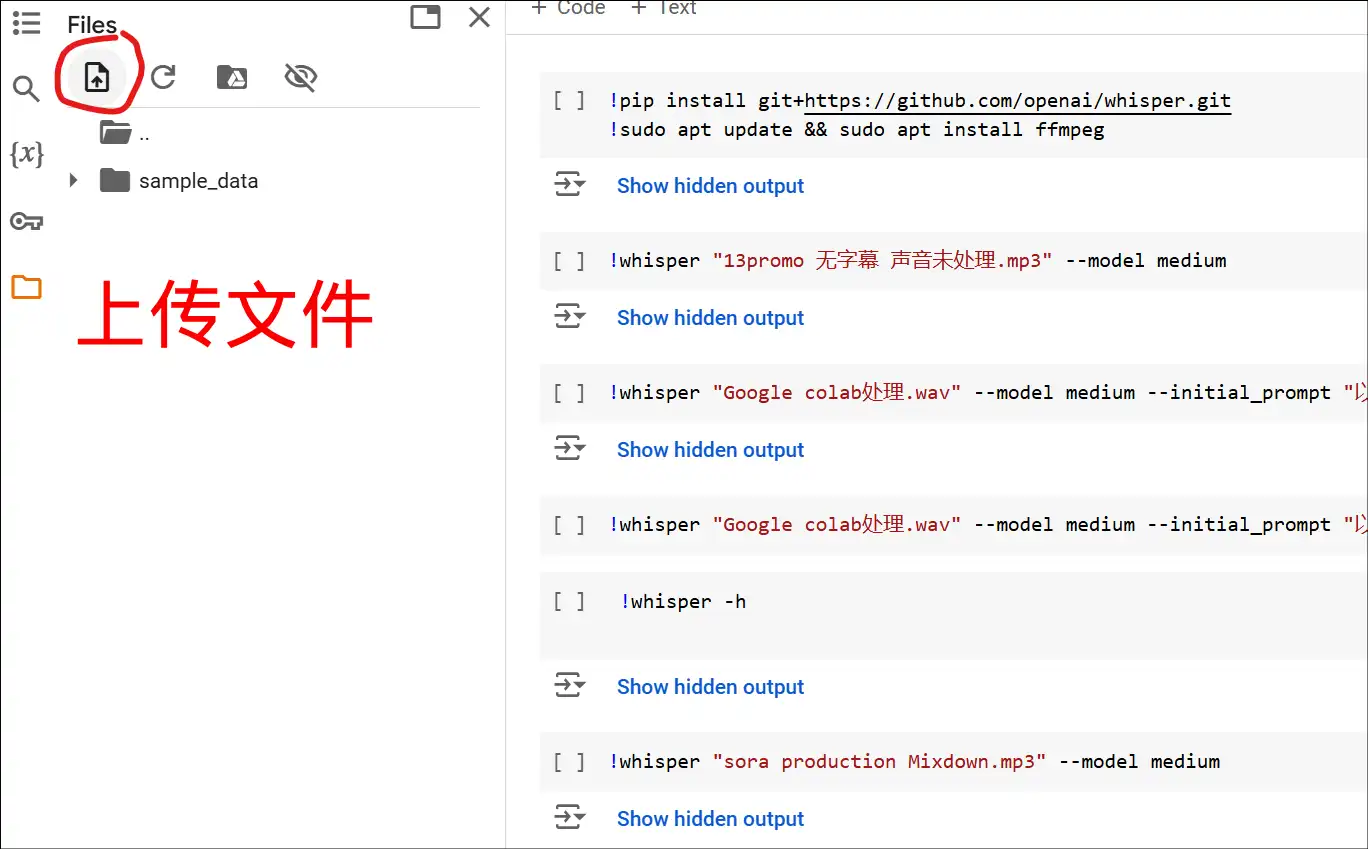Refresh the file list
1368x849 pixels.
point(163,77)
